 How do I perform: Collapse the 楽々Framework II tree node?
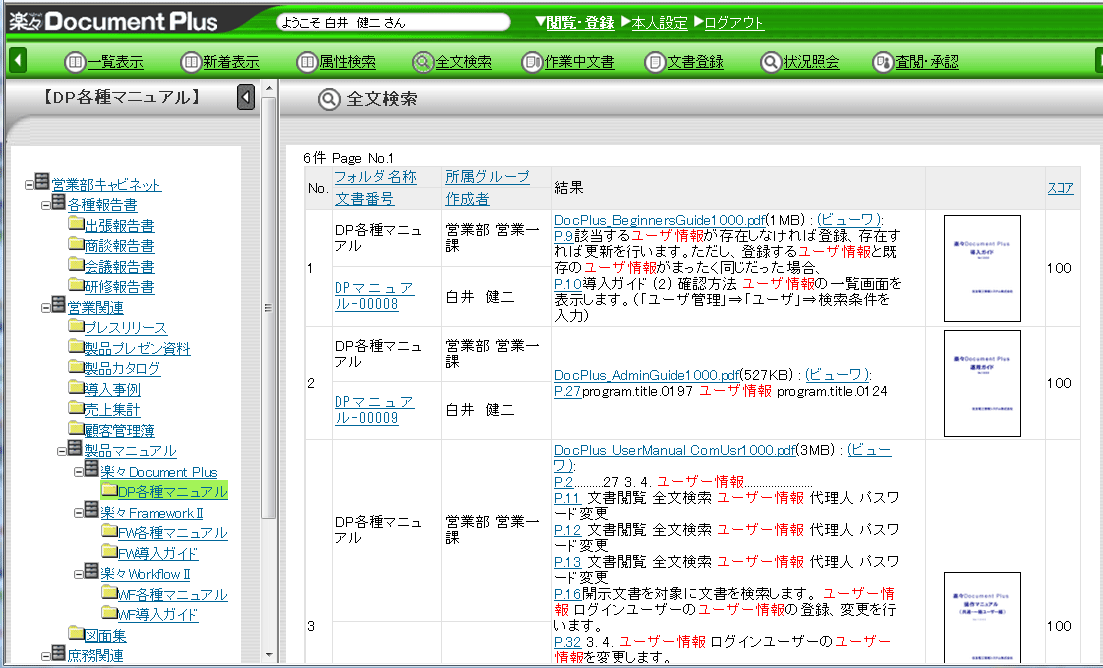[79, 512]
